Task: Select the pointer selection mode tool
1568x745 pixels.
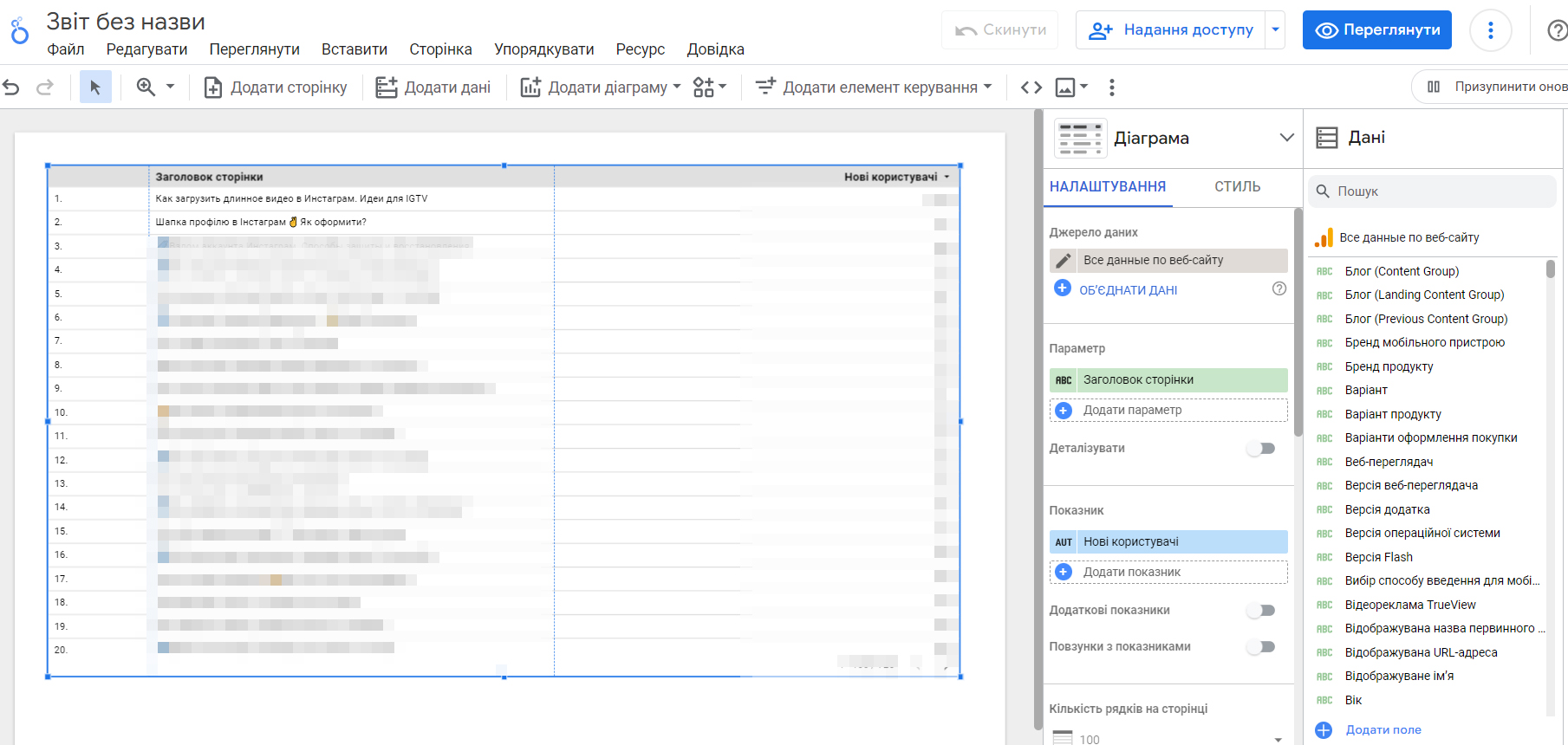Action: click(95, 87)
